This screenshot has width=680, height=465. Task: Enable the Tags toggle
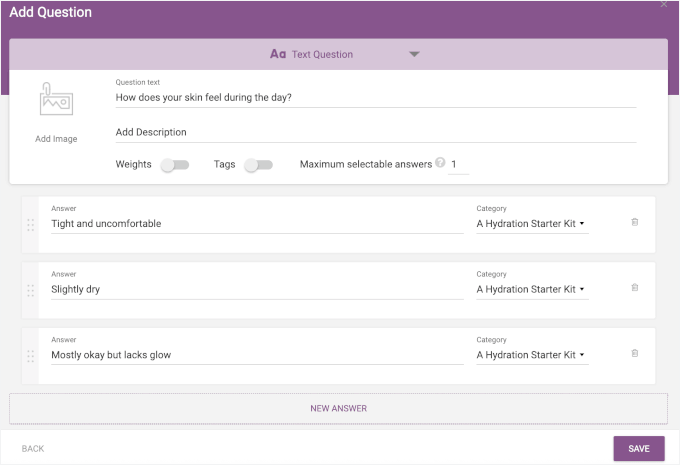coord(258,165)
